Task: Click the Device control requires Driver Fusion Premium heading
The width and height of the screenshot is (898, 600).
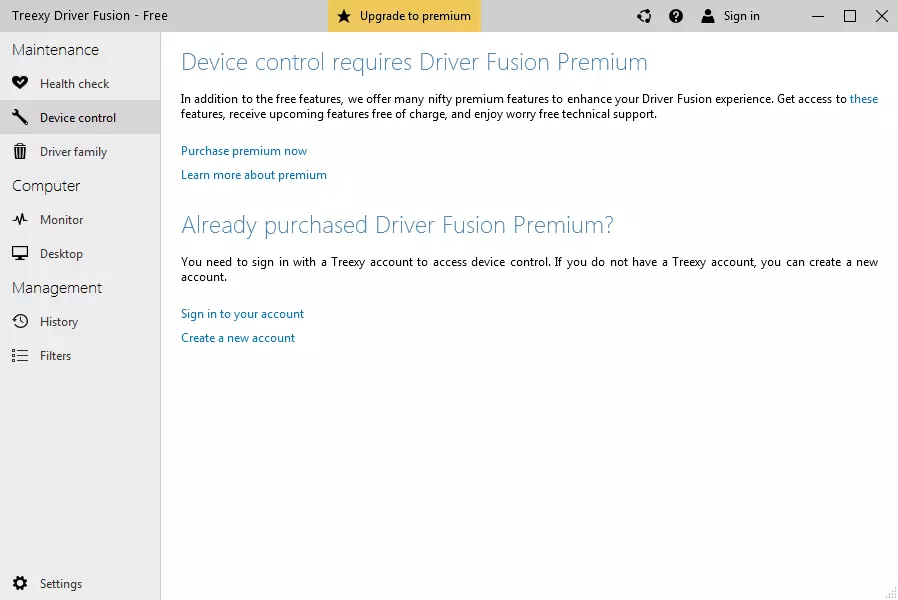Action: tap(414, 62)
